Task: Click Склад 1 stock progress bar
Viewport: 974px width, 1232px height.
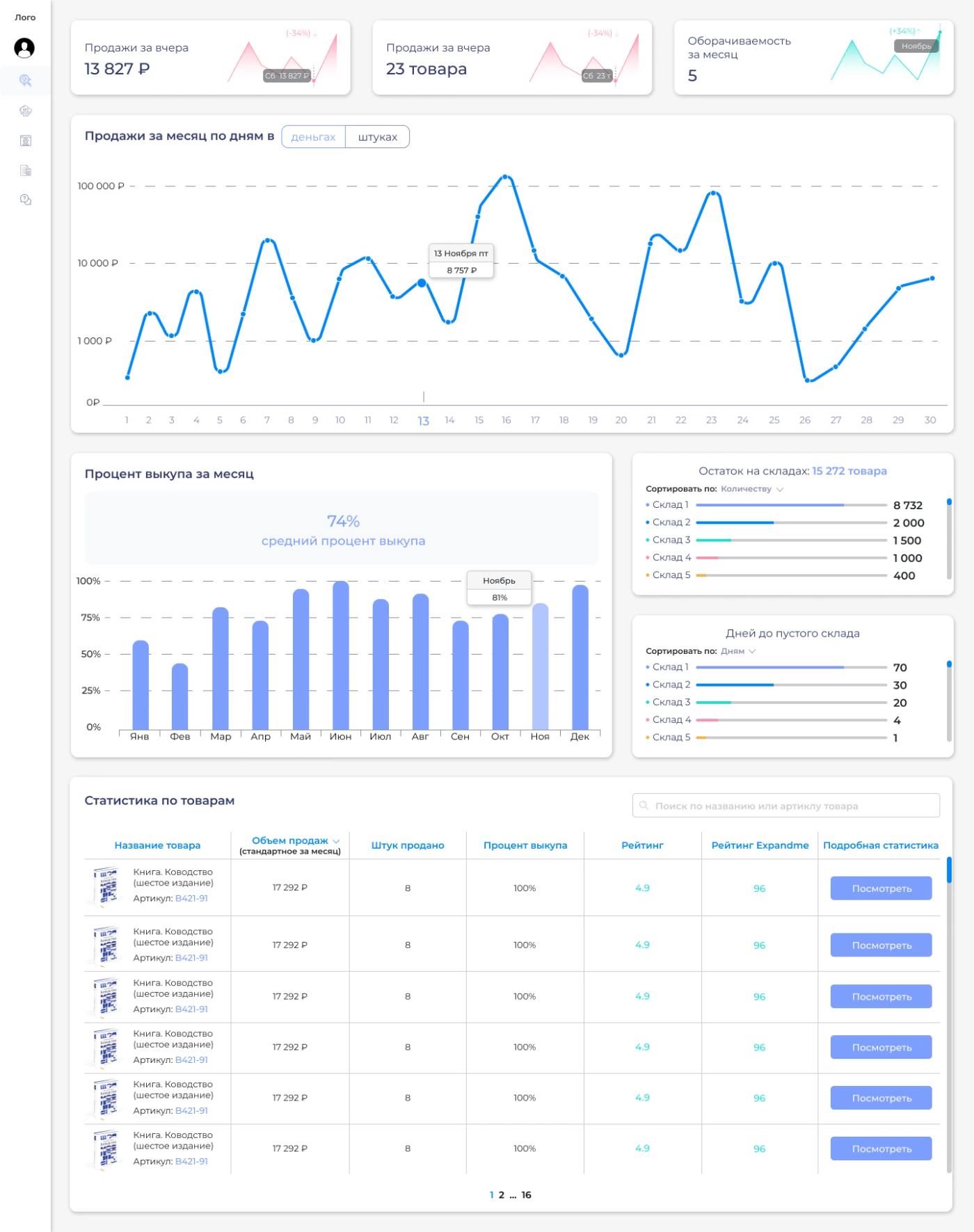Action: (791, 505)
